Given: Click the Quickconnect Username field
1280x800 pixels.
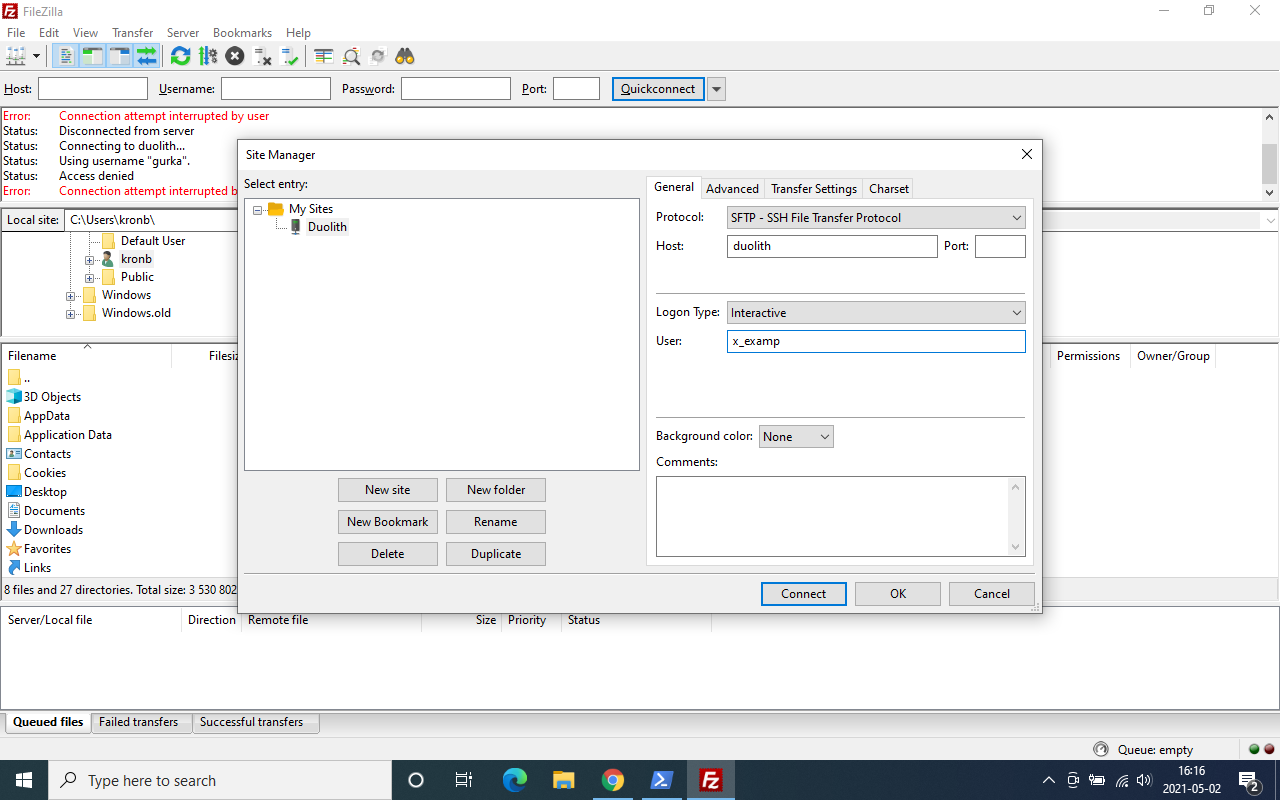Looking at the screenshot, I should coord(276,89).
